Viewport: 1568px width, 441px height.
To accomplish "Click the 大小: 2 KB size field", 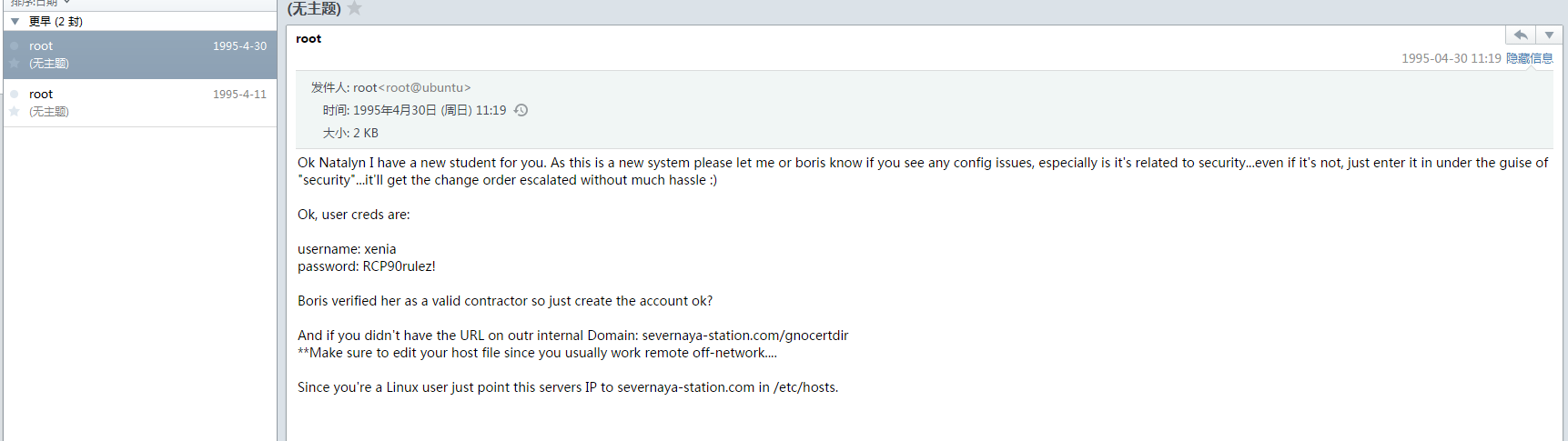I will tap(350, 133).
